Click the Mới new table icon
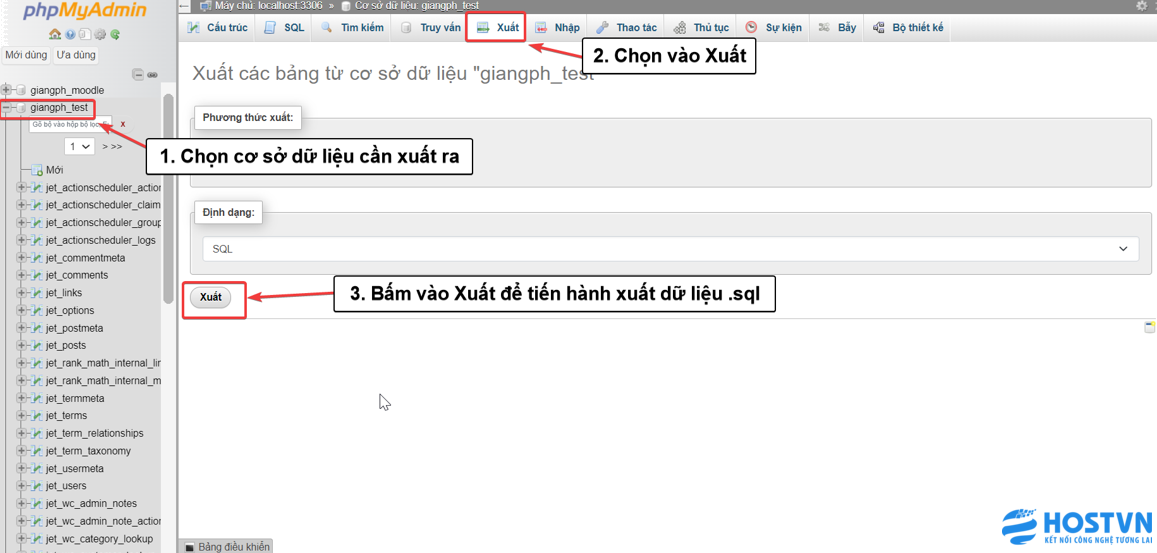Viewport: 1157px width, 553px height. (x=37, y=170)
